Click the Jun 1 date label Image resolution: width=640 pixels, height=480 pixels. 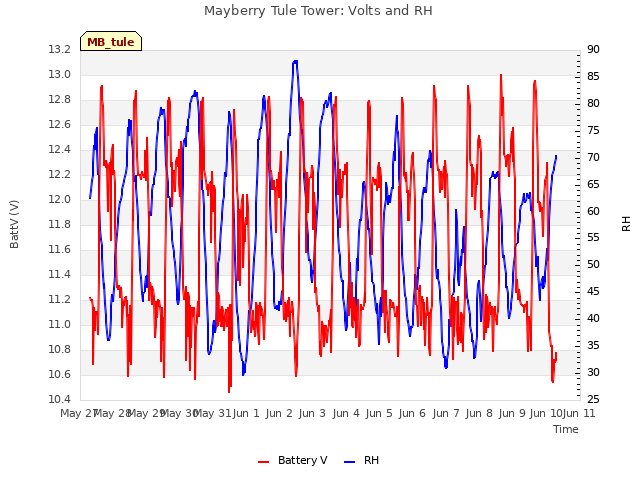coord(246,414)
